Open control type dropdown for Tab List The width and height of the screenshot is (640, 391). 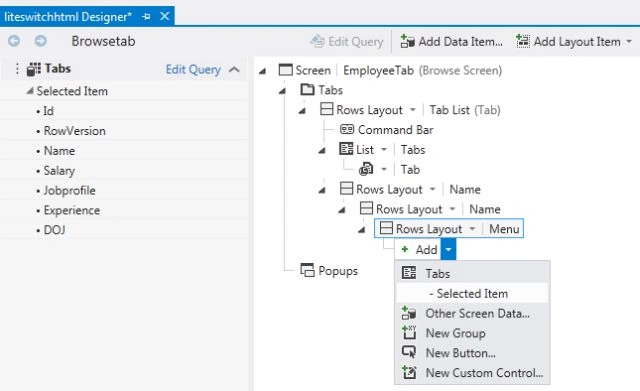[413, 110]
